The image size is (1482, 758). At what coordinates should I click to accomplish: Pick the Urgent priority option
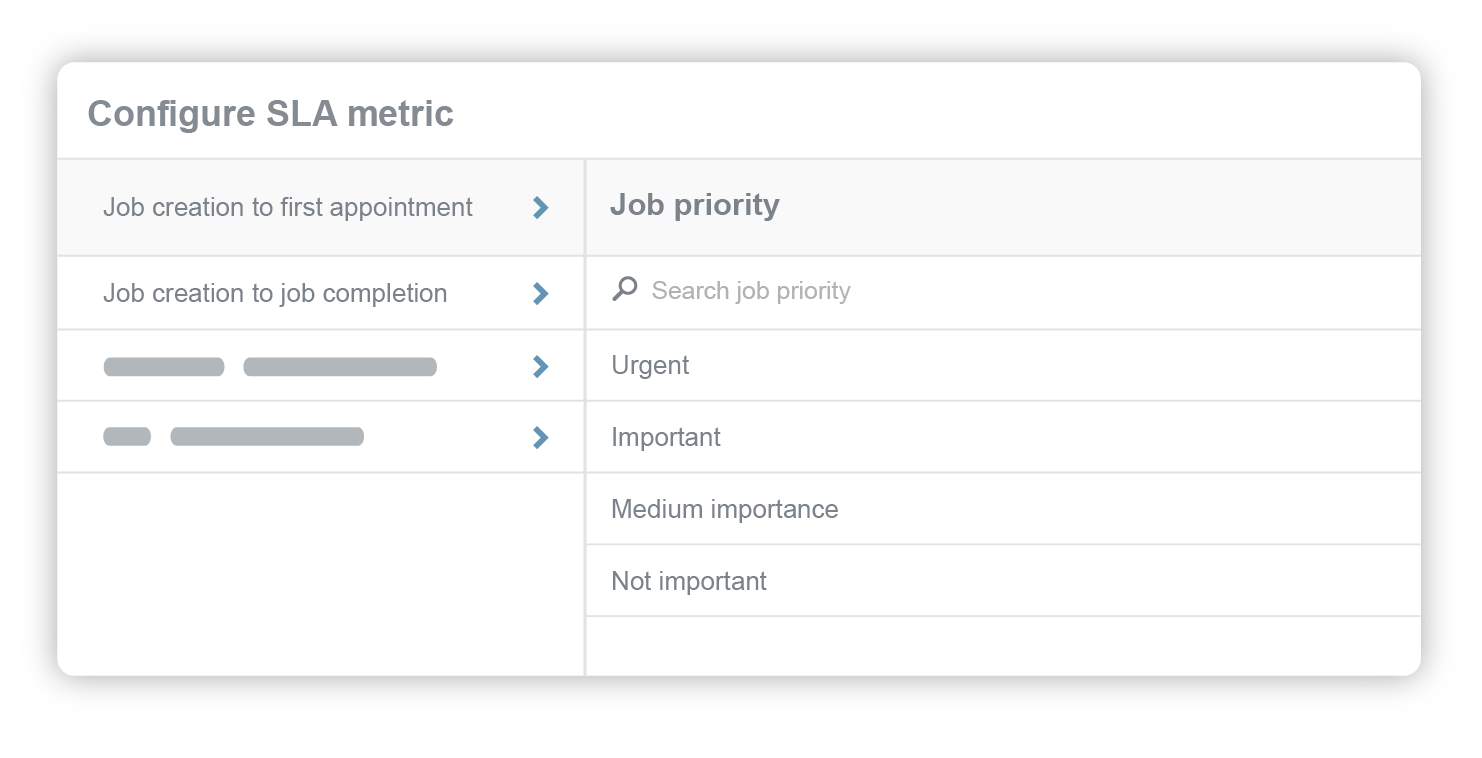651,366
